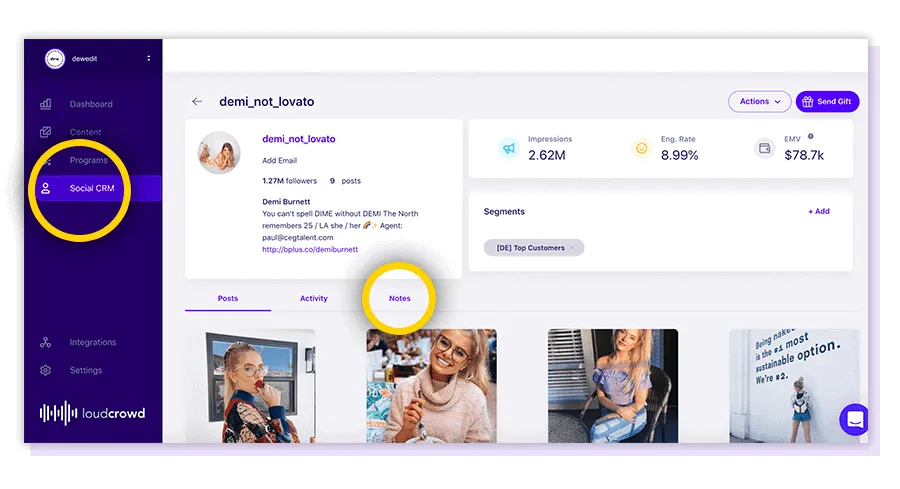Click + Add in Segments

[818, 211]
